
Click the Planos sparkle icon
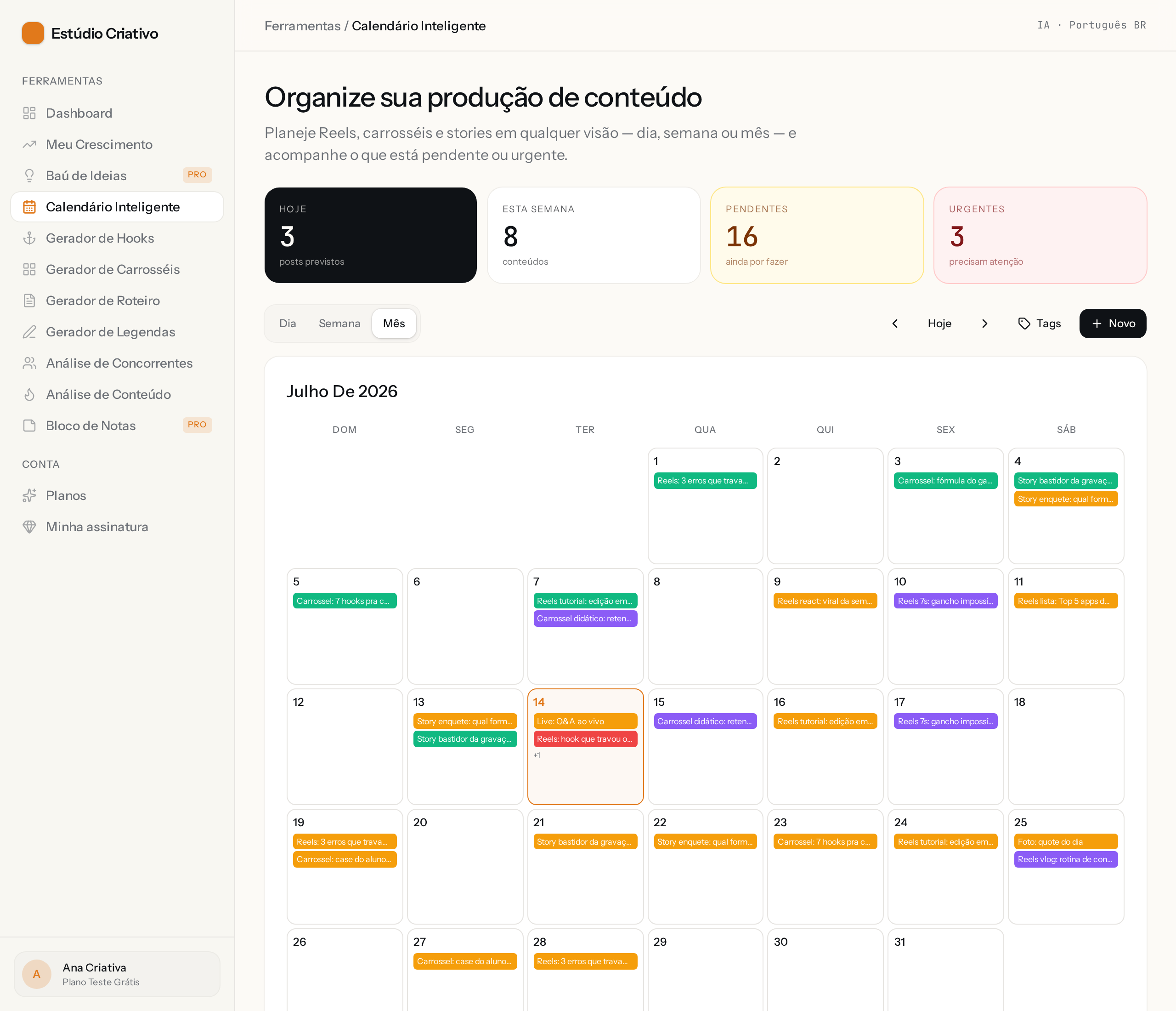pyautogui.click(x=29, y=495)
